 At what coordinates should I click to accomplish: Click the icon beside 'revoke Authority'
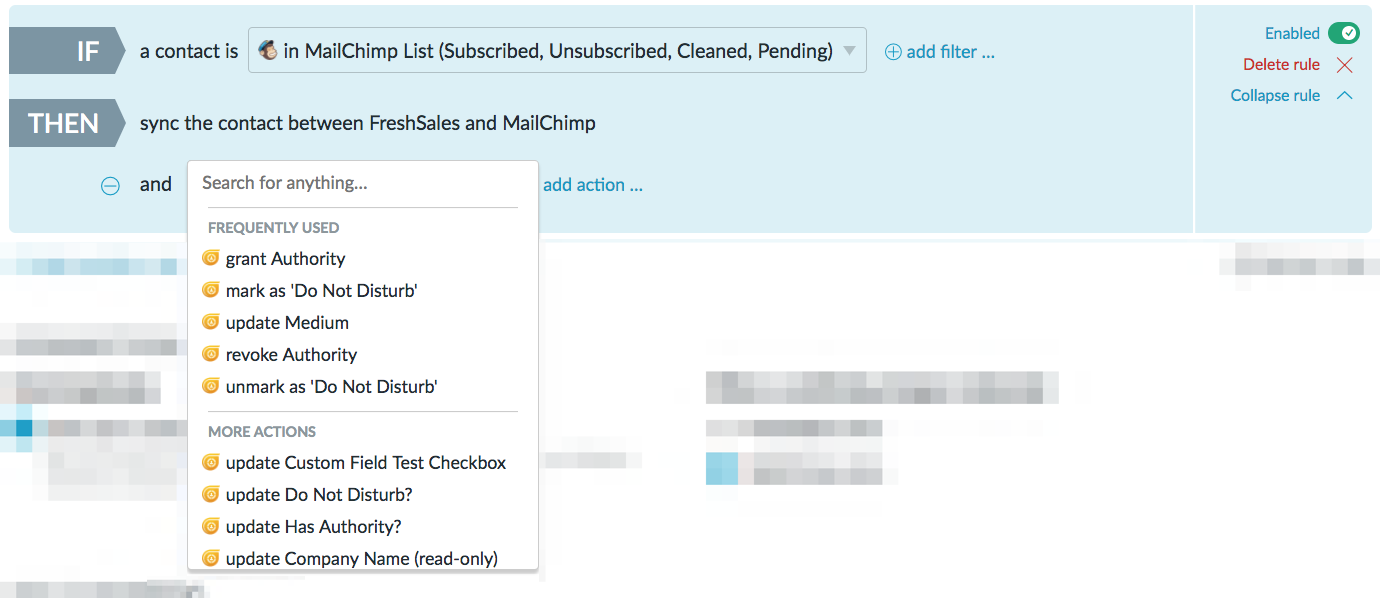point(210,354)
